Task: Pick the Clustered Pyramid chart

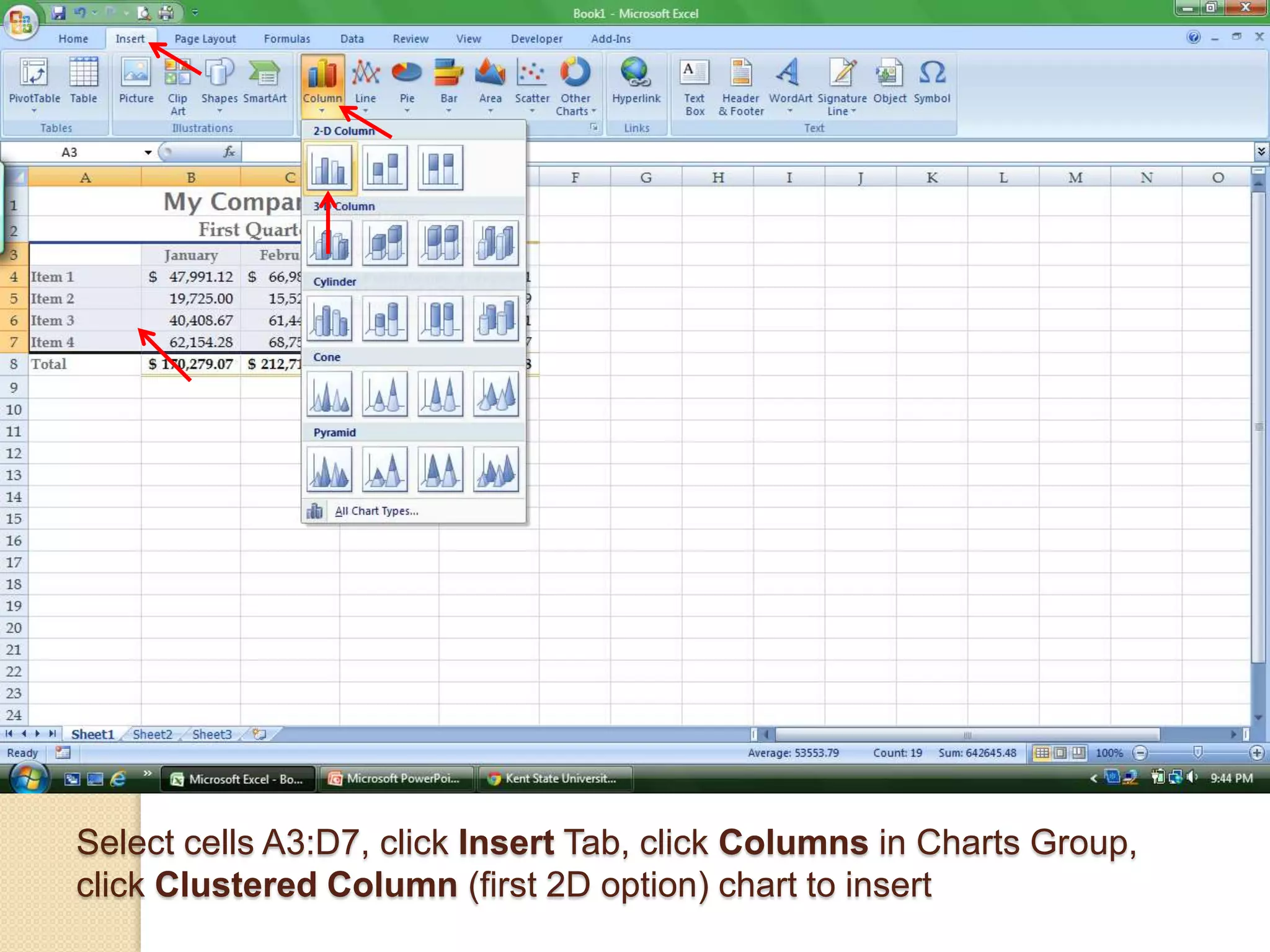Action: [x=329, y=469]
